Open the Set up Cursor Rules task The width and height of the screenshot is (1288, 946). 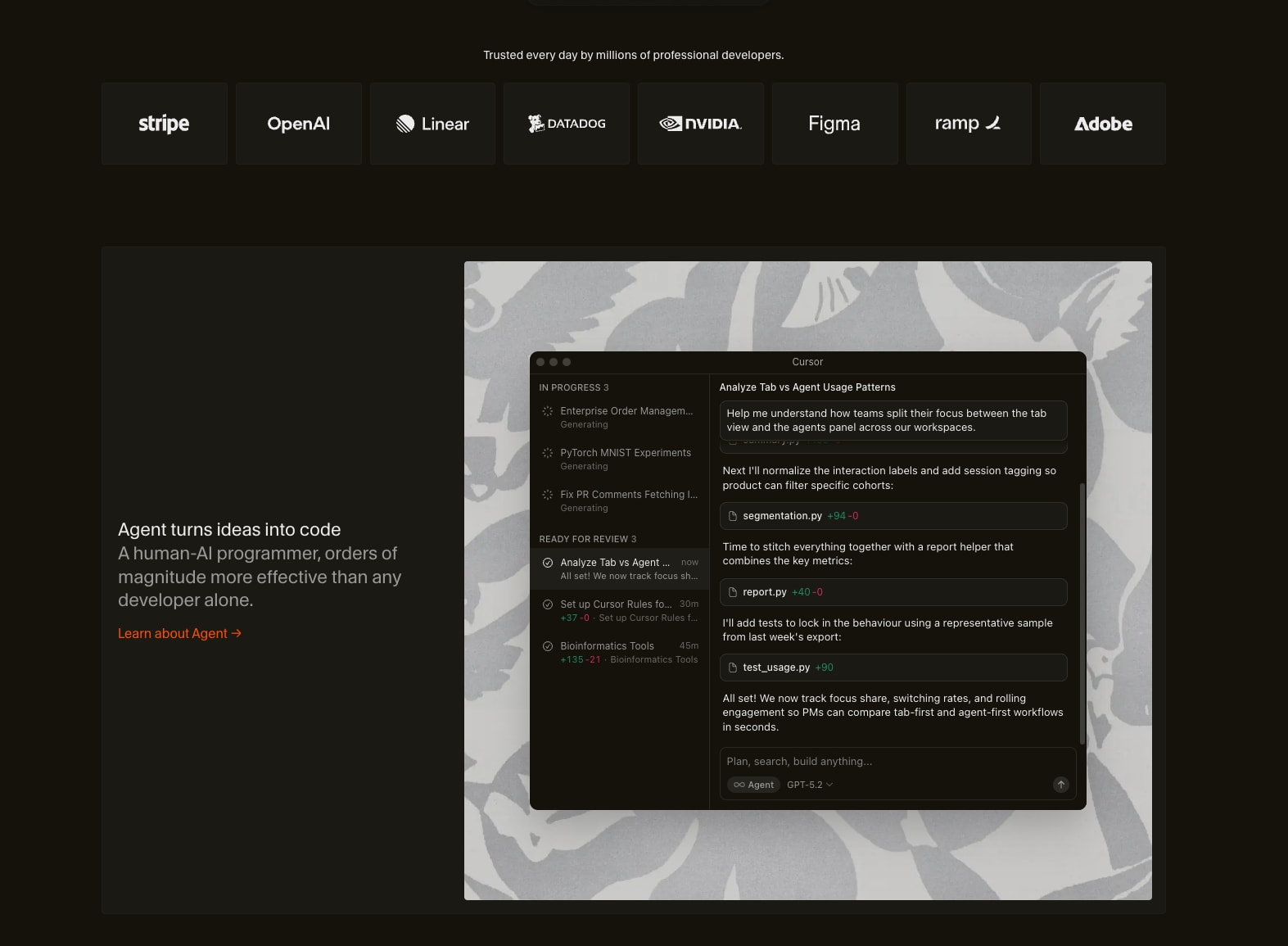pos(620,610)
